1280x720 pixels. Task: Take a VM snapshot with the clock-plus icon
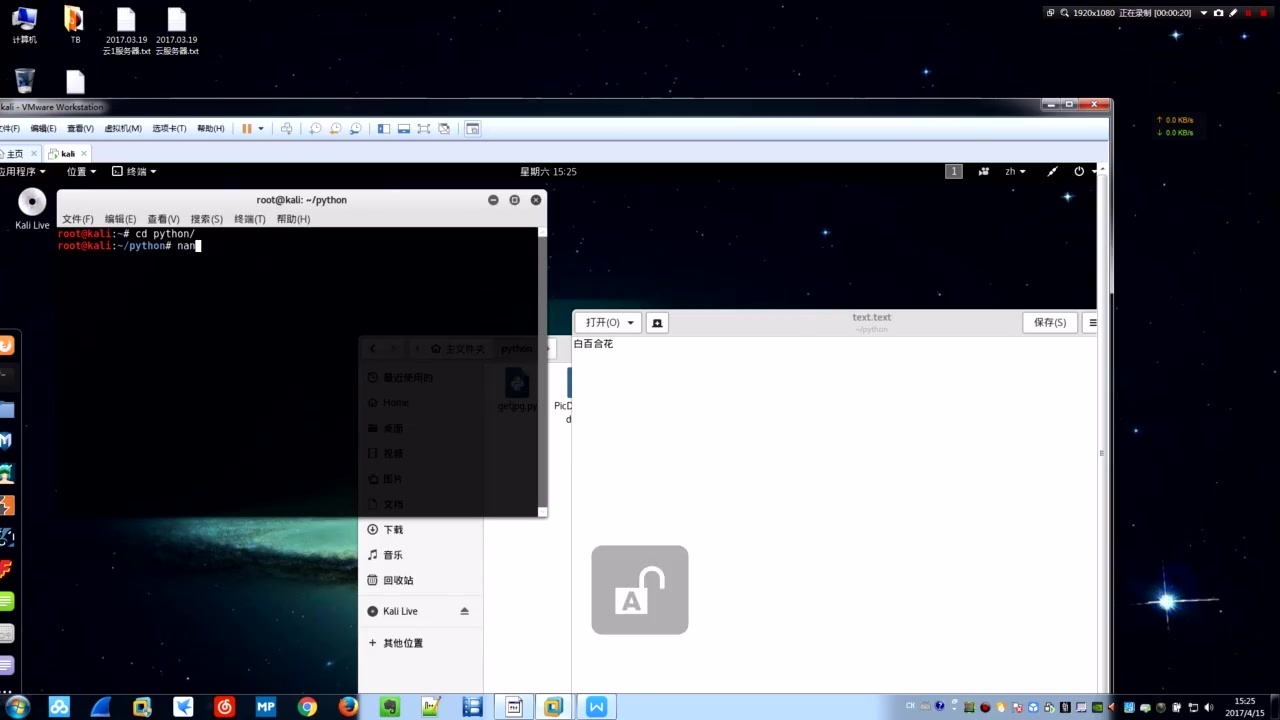pos(315,128)
